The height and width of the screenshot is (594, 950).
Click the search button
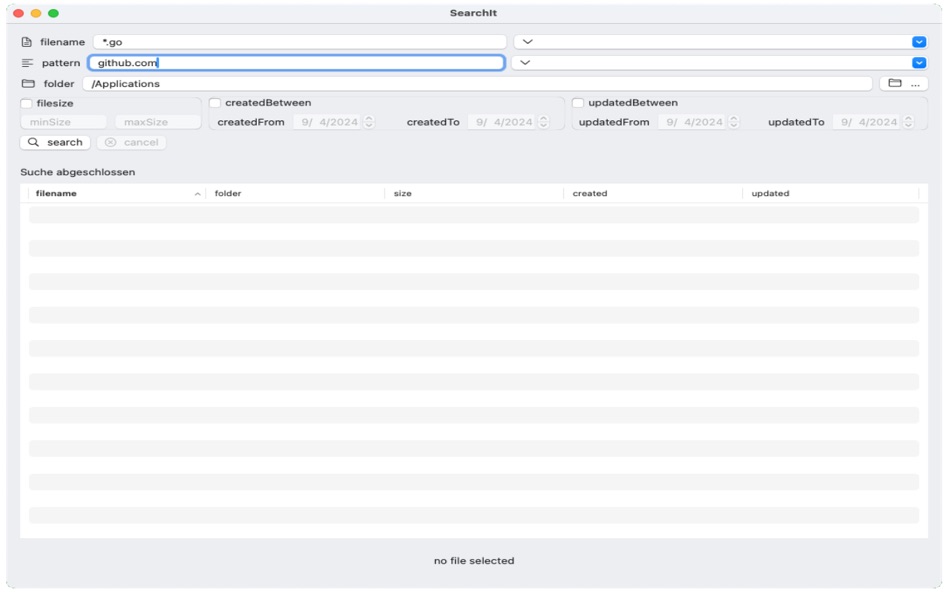pos(57,141)
